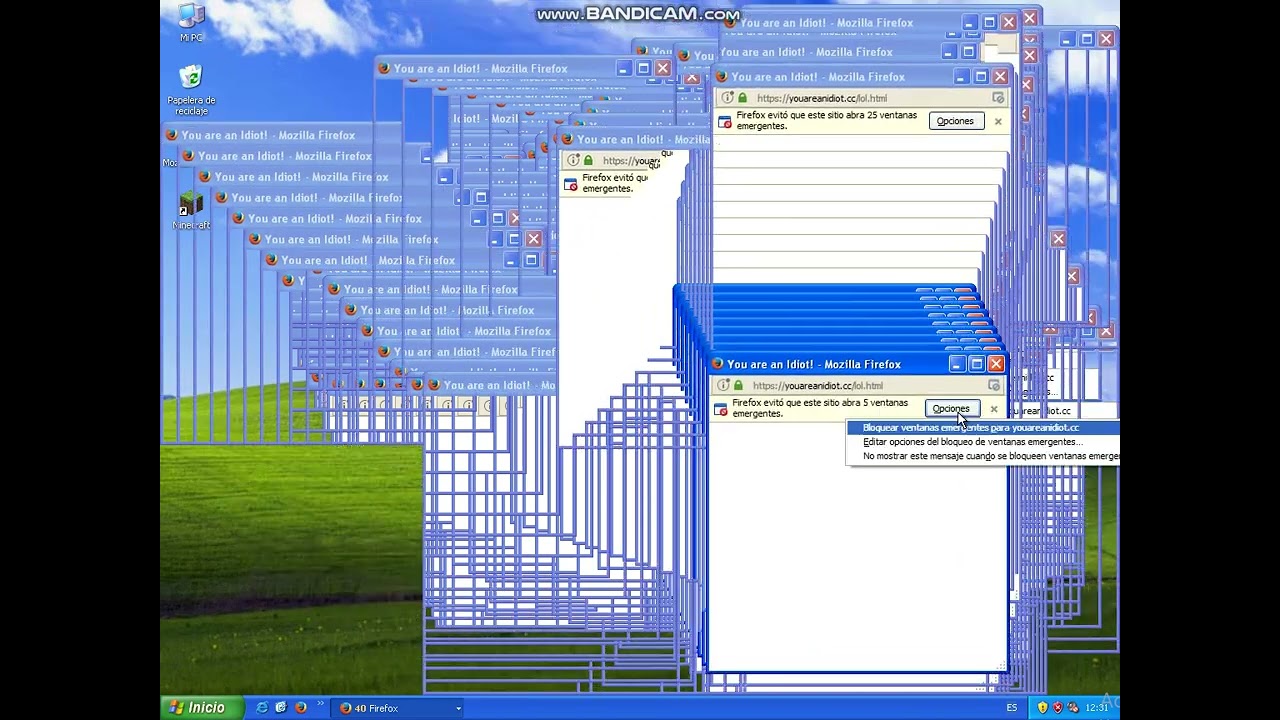Click site info icon in the 25 ventanas window
1280x720 pixels.
[x=727, y=98]
